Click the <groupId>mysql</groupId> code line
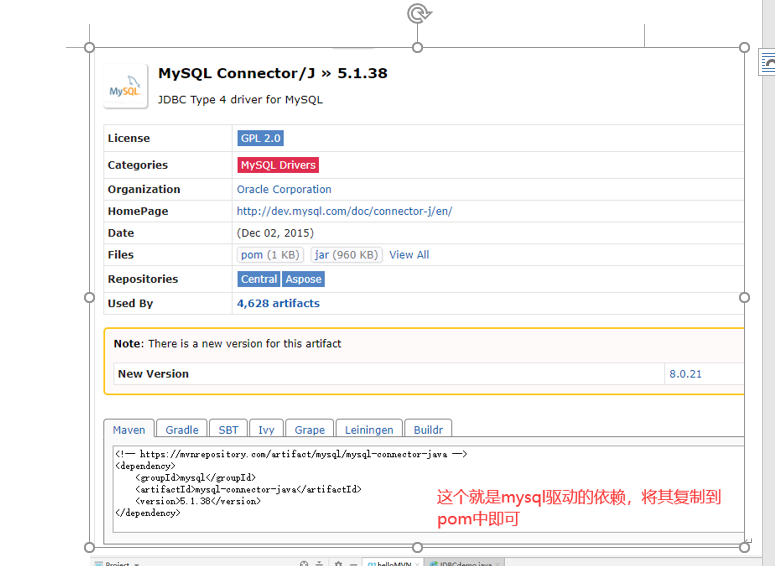775x566 pixels. pyautogui.click(x=195, y=478)
